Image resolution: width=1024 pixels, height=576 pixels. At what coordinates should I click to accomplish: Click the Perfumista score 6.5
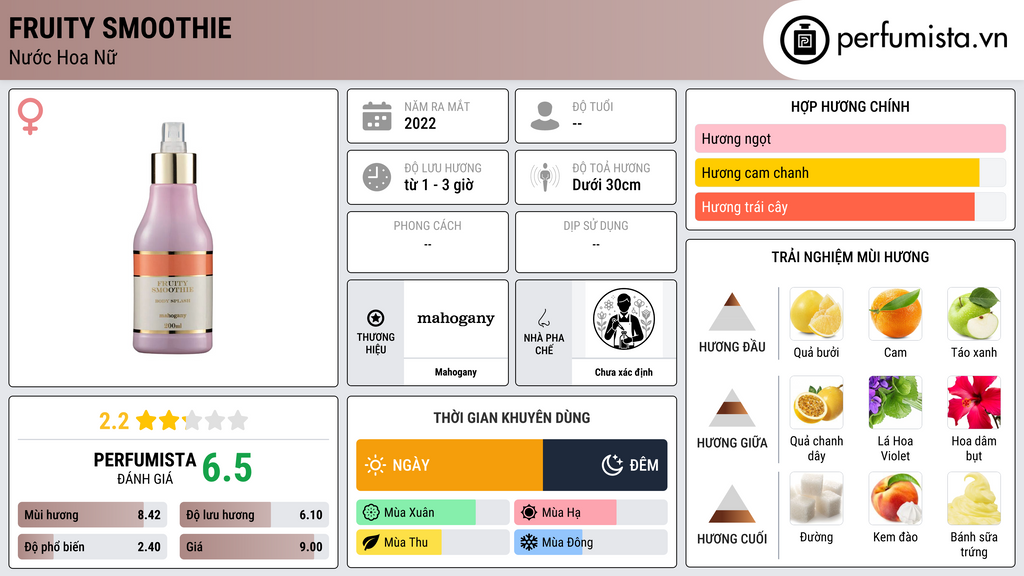[x=227, y=468]
